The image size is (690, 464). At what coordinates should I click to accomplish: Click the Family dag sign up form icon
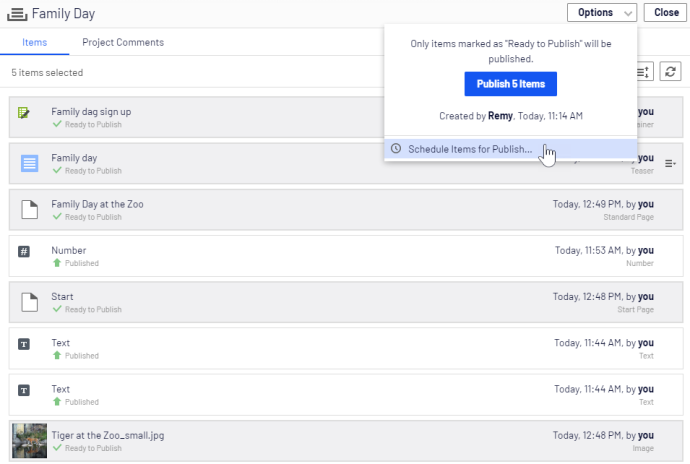point(24,113)
